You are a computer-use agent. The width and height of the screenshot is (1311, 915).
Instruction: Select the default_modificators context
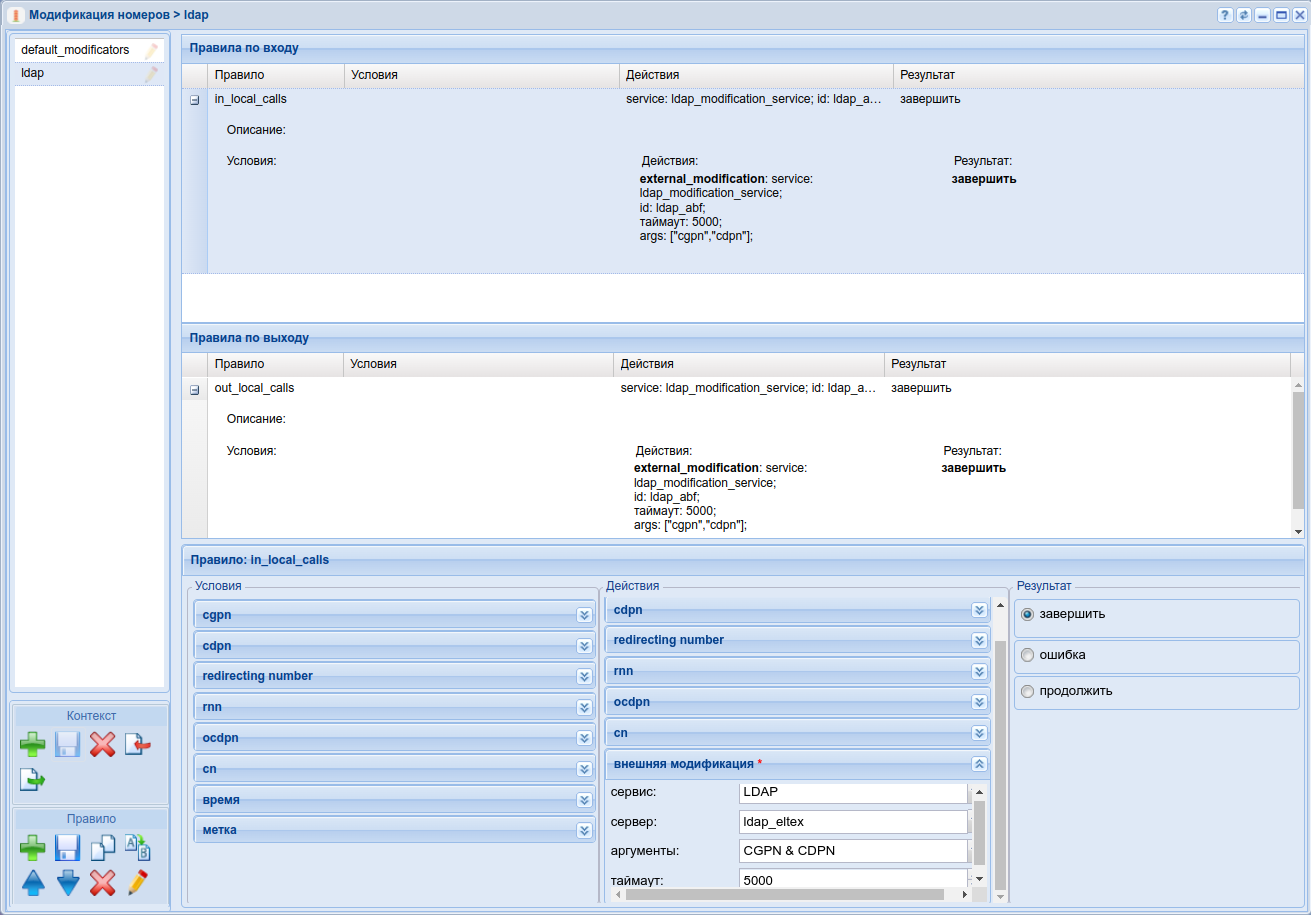coord(75,50)
